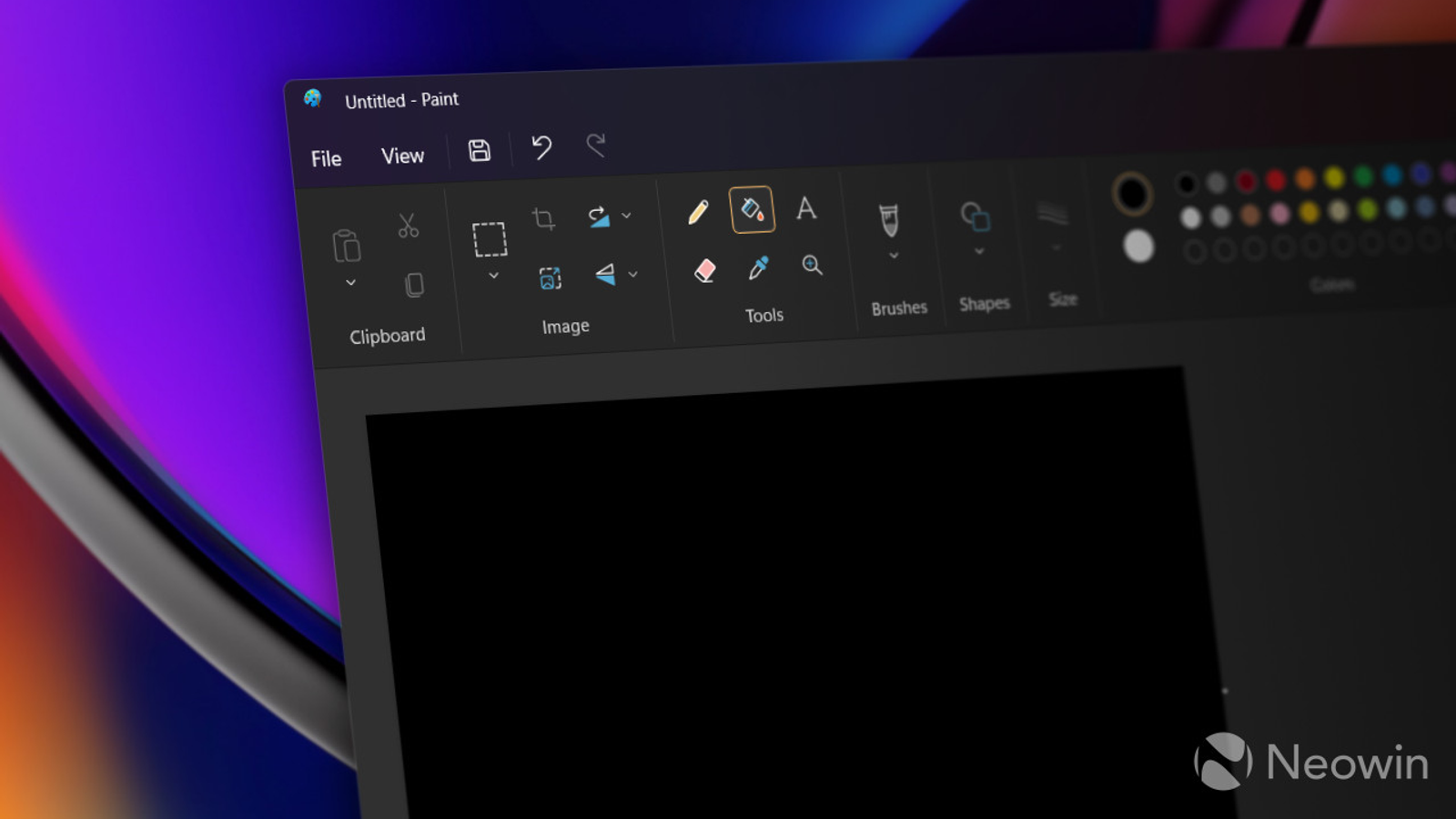Viewport: 1456px width, 819px height.
Task: Select the large black Color 1 swatch
Action: click(x=1132, y=194)
